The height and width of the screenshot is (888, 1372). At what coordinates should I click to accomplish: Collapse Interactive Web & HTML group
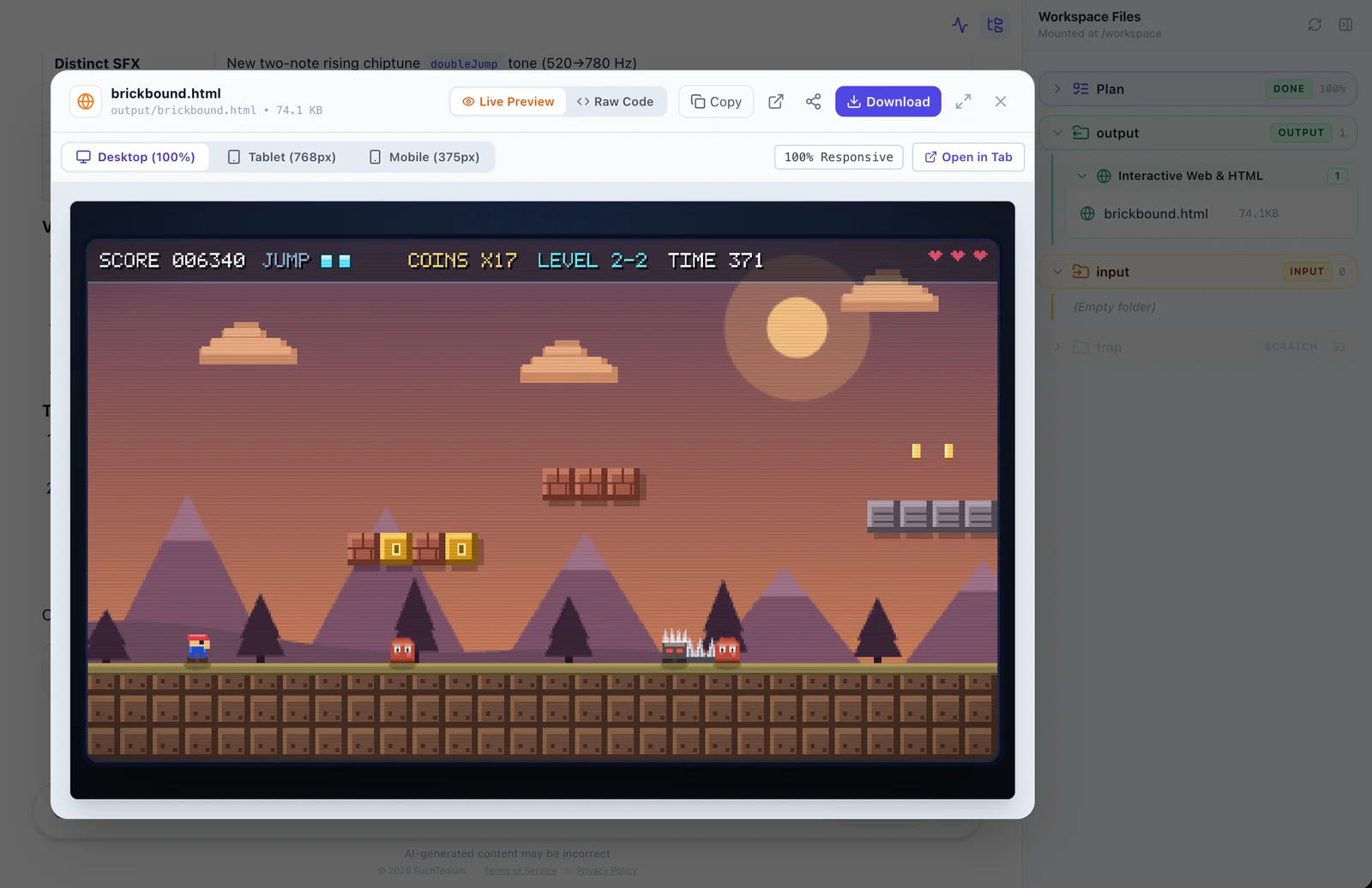[1082, 176]
